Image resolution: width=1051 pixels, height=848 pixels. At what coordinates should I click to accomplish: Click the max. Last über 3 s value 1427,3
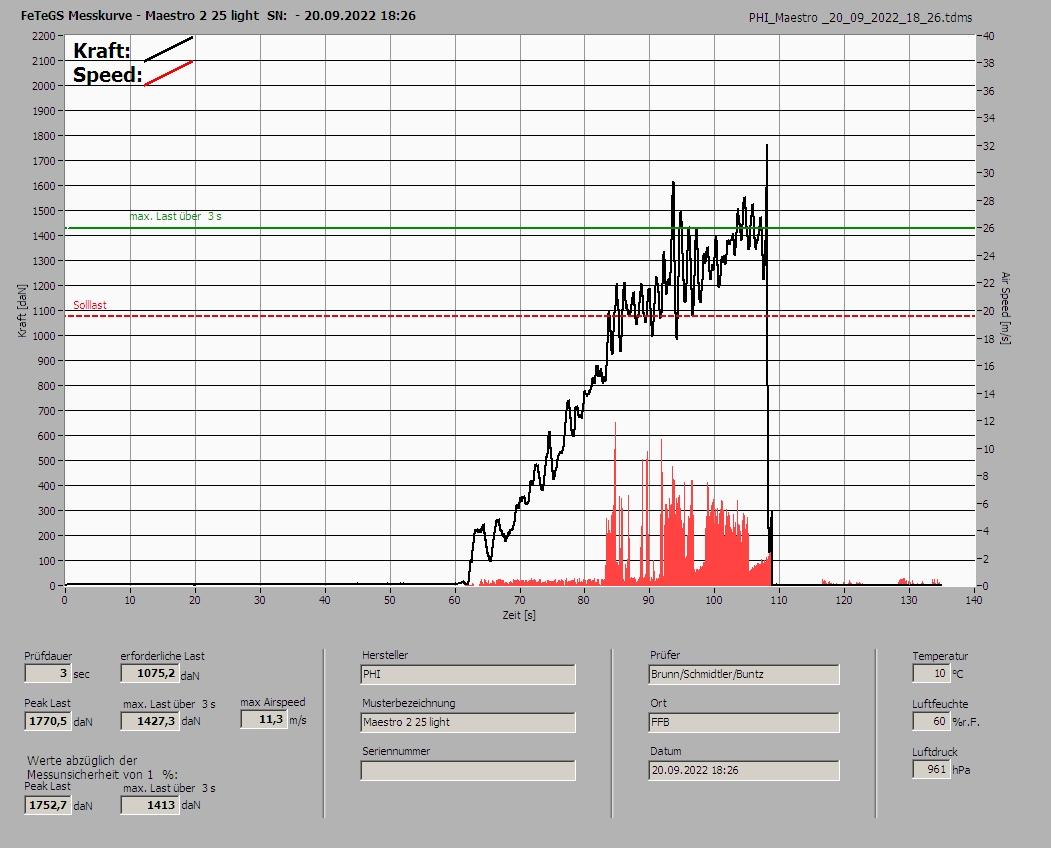(150, 721)
